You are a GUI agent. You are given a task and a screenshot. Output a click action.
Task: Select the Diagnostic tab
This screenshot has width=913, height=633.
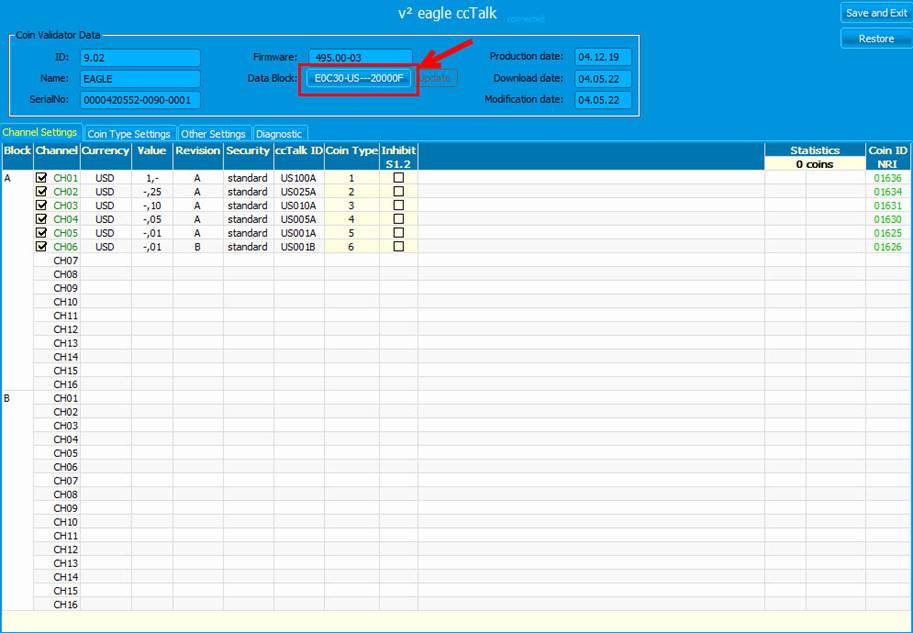279,134
